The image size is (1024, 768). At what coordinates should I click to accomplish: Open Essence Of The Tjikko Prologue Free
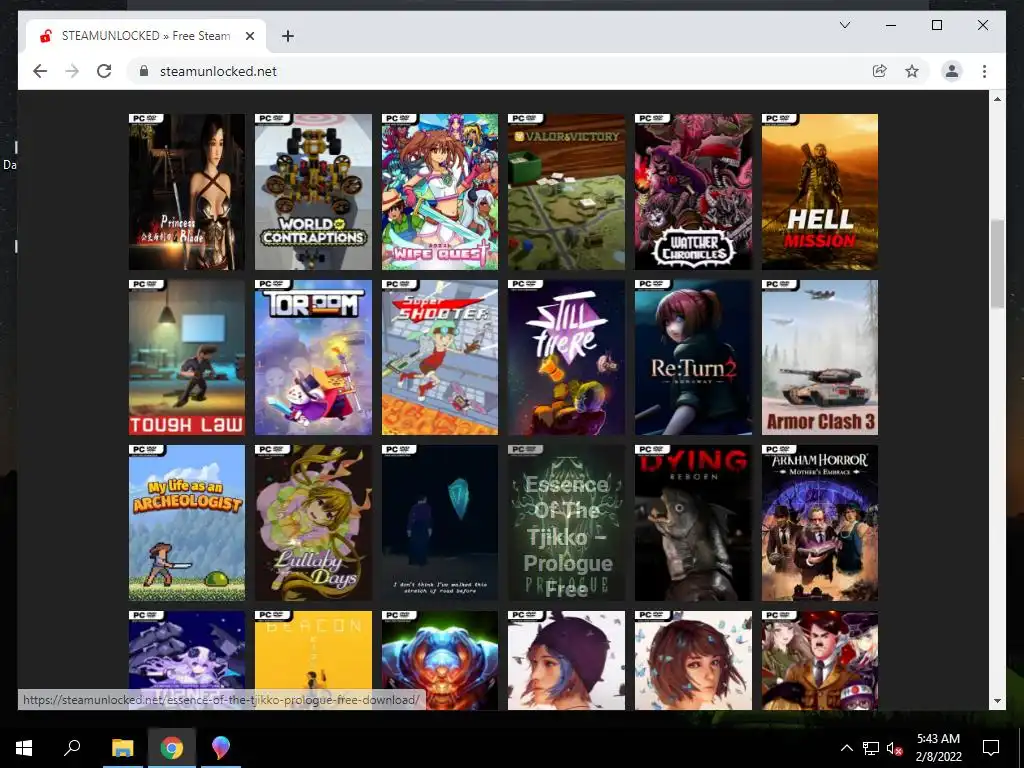pyautogui.click(x=566, y=523)
